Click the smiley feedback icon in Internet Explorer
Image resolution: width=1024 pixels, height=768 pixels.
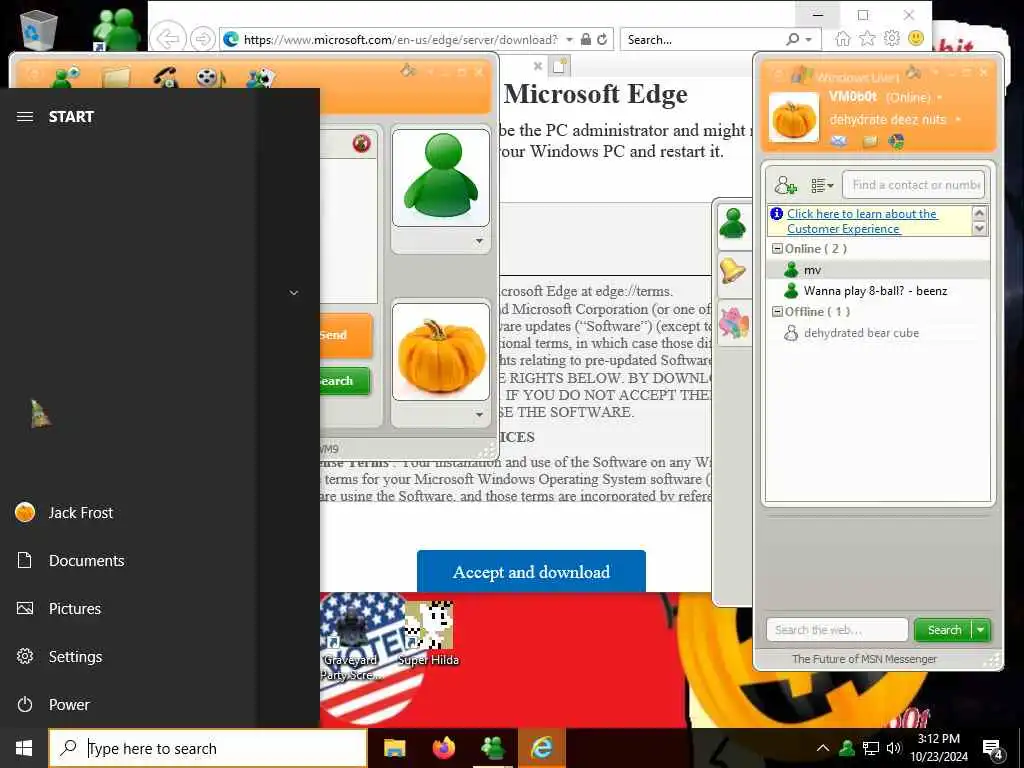point(916,39)
